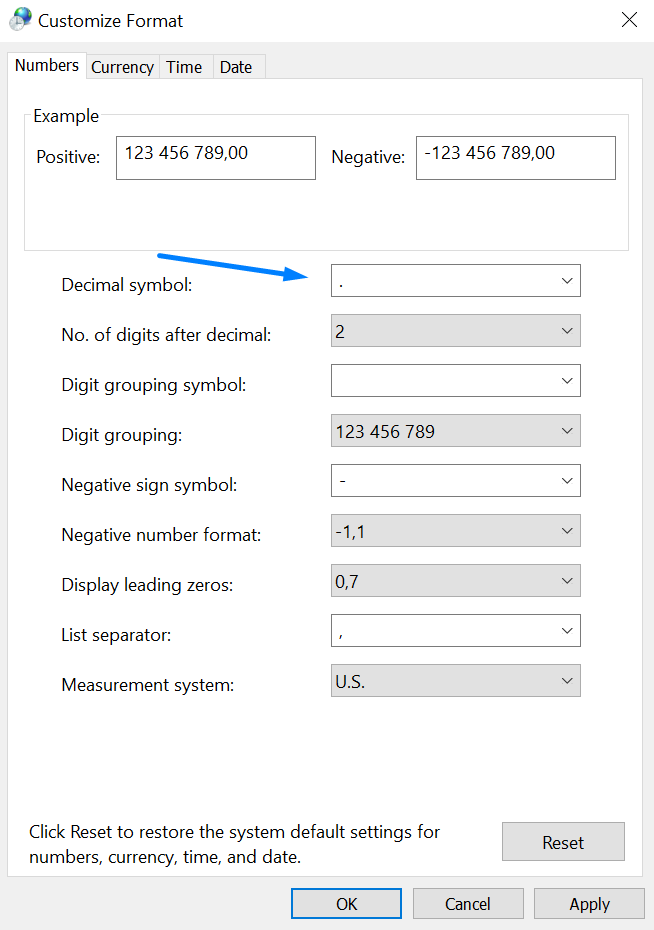Open the Time tab
This screenshot has height=930, width=654.
coord(184,67)
